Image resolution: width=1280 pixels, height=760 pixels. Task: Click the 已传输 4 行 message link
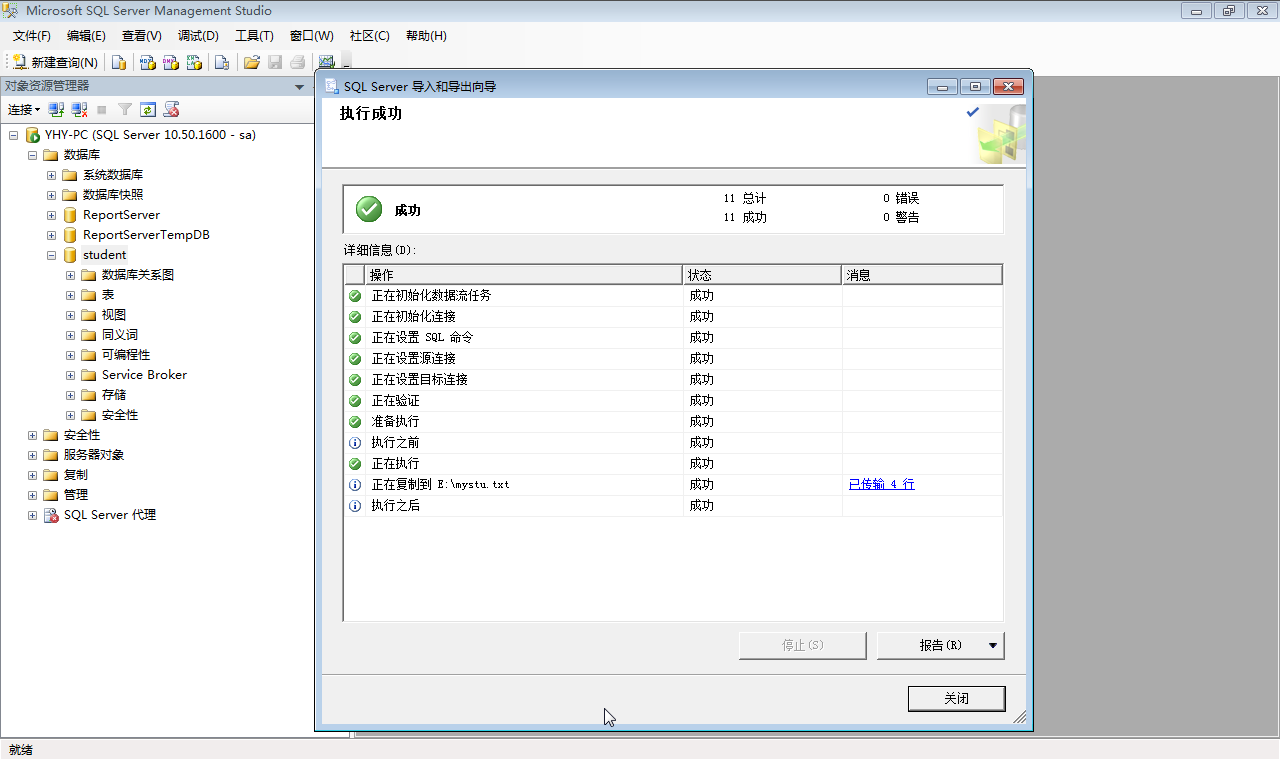click(881, 484)
